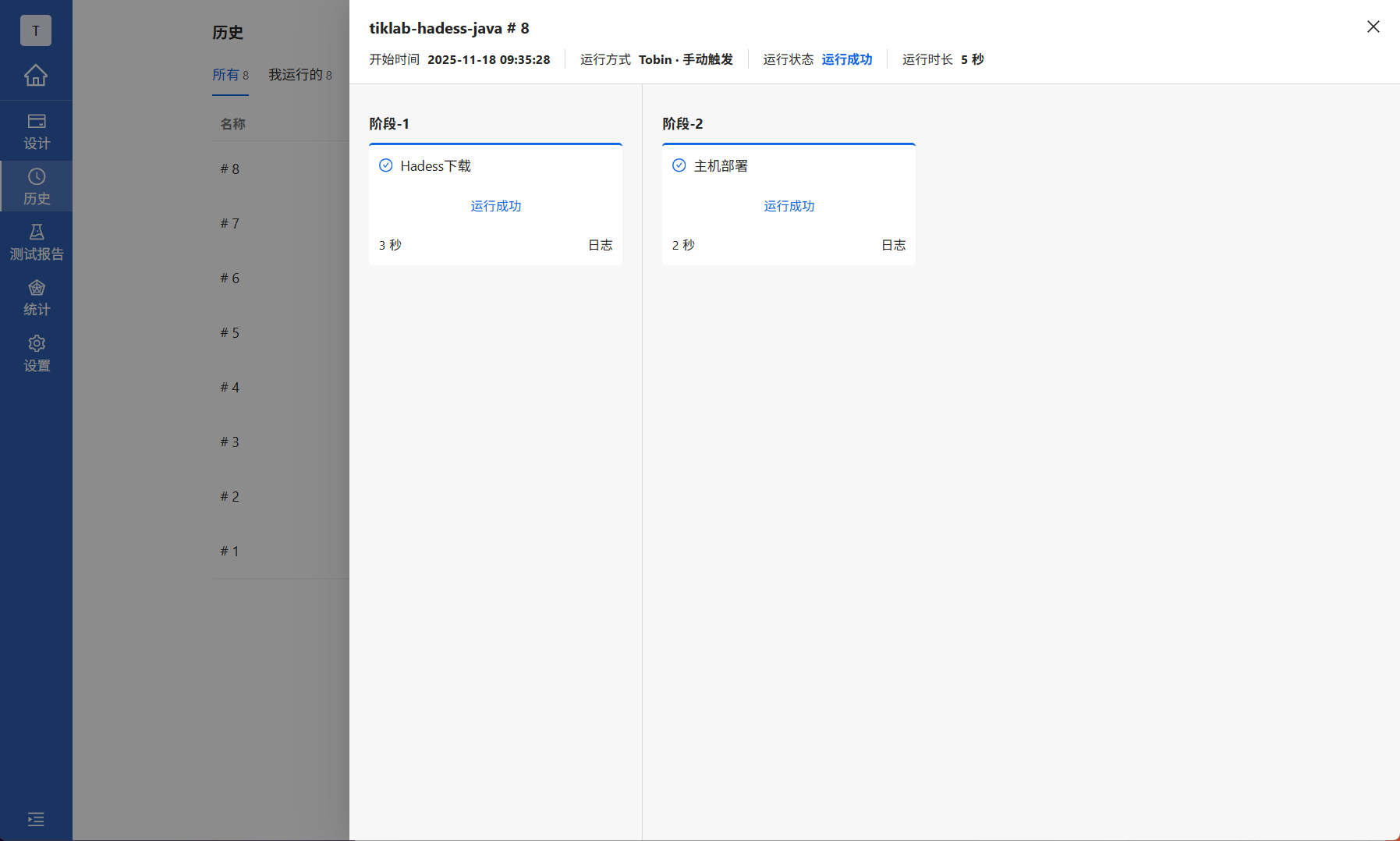The width and height of the screenshot is (1400, 841).
Task: Select history row # 6
Action: [x=229, y=278]
